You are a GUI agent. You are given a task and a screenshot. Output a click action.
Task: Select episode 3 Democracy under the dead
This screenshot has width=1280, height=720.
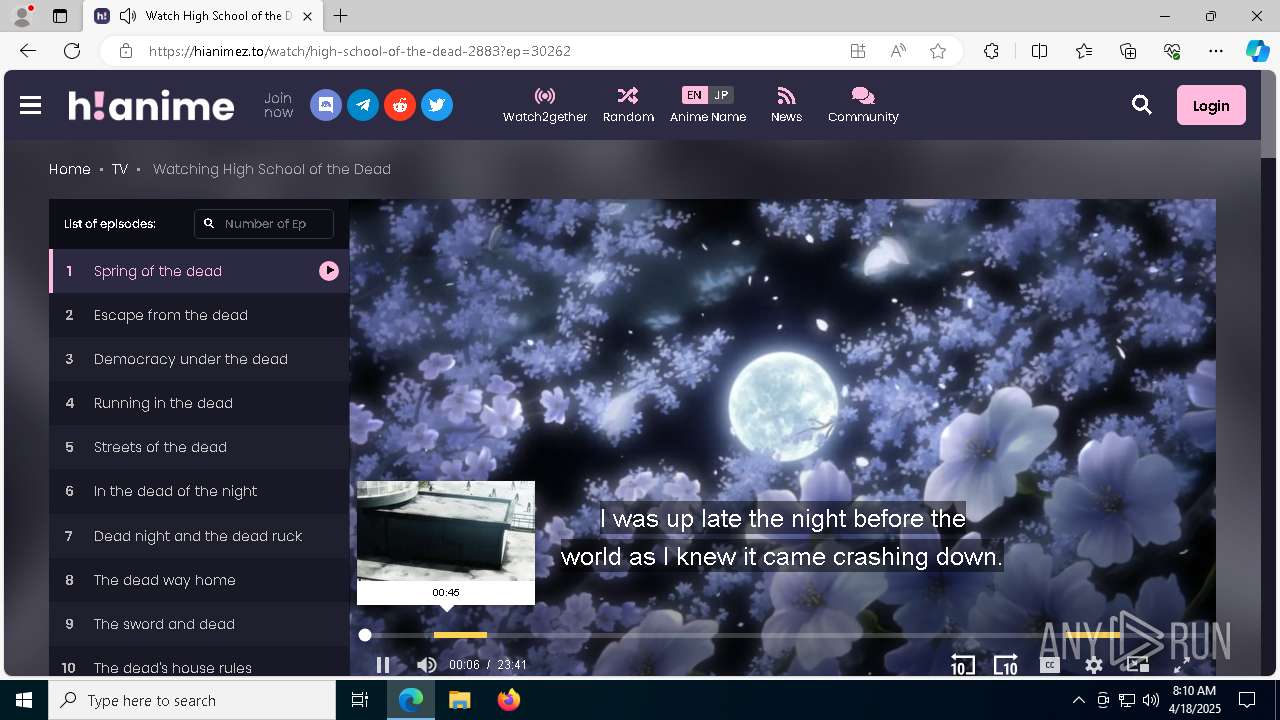point(199,359)
